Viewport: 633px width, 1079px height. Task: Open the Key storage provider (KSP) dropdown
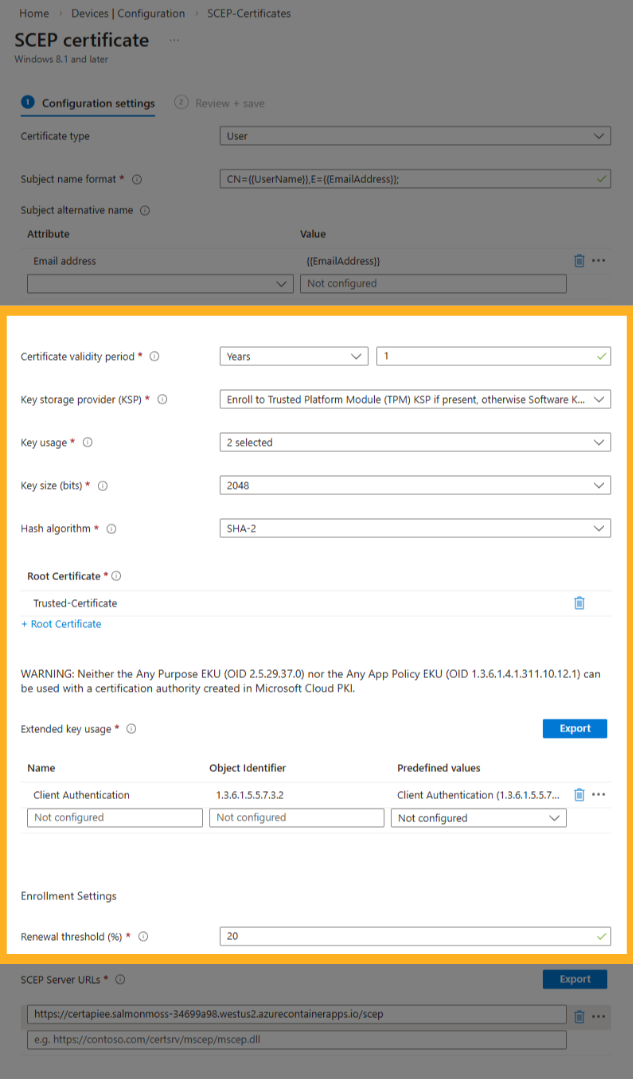tap(414, 399)
